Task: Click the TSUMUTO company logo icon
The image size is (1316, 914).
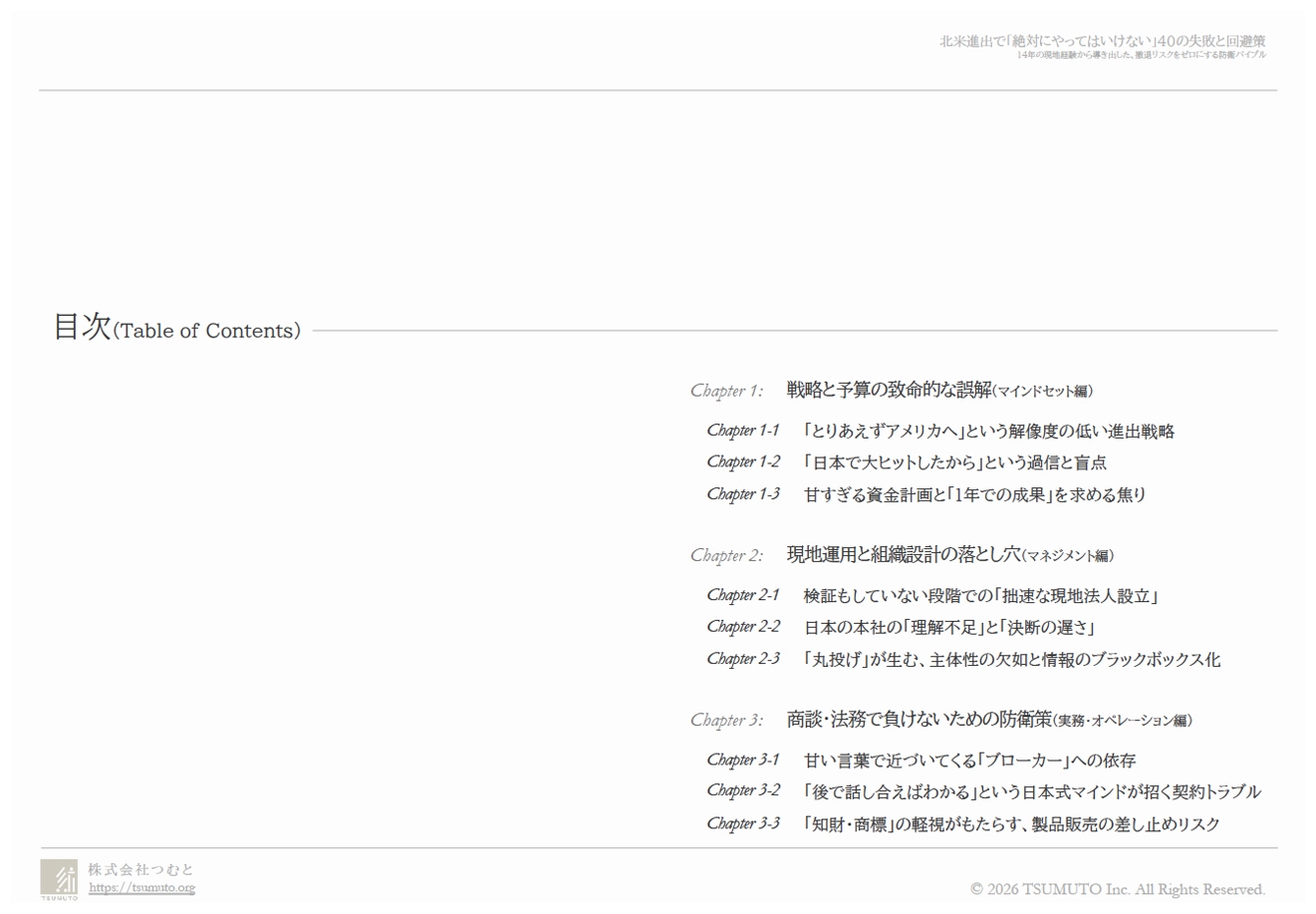Action: [59, 879]
